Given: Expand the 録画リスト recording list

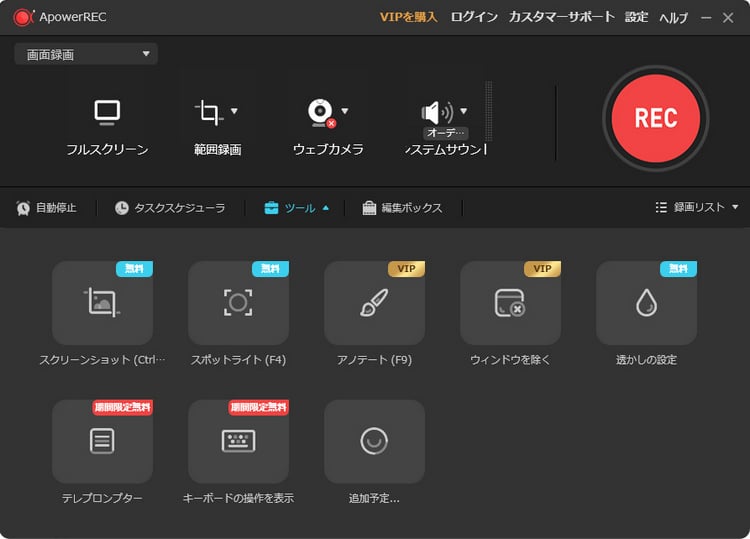Looking at the screenshot, I should click(x=697, y=207).
